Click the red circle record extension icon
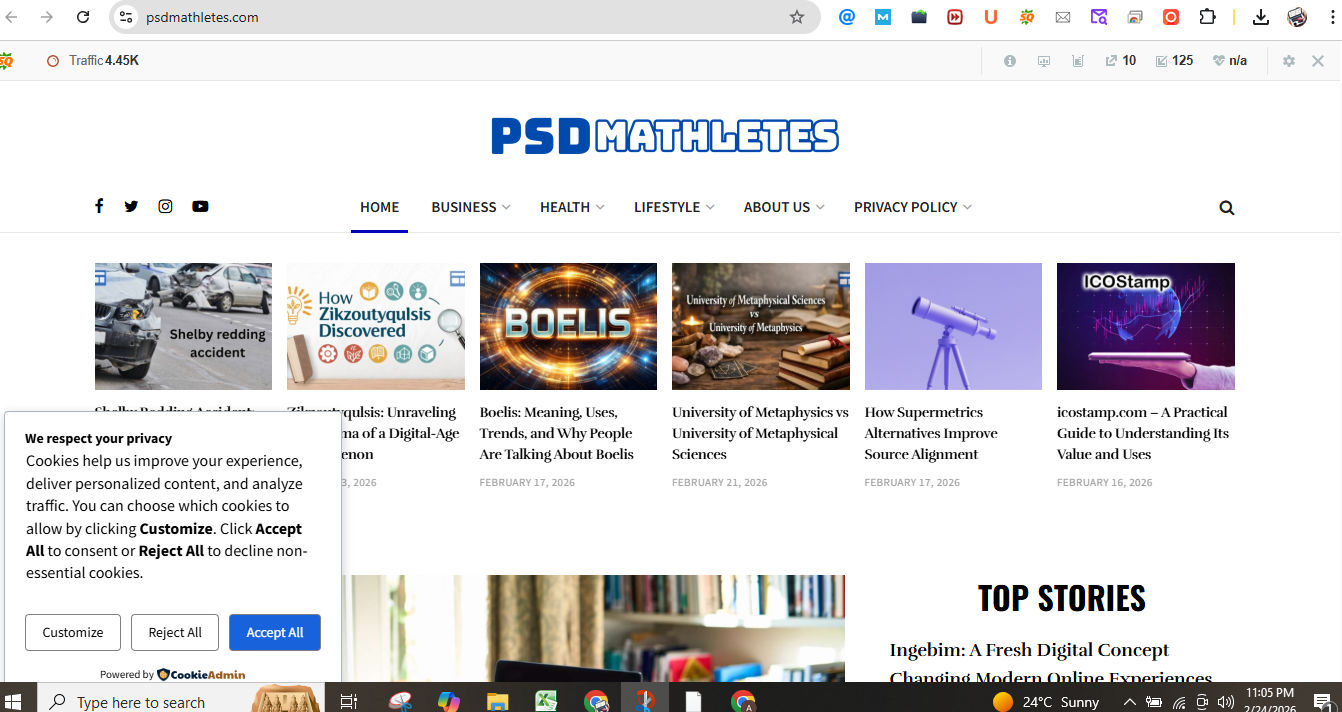1342x712 pixels. tap(1171, 17)
